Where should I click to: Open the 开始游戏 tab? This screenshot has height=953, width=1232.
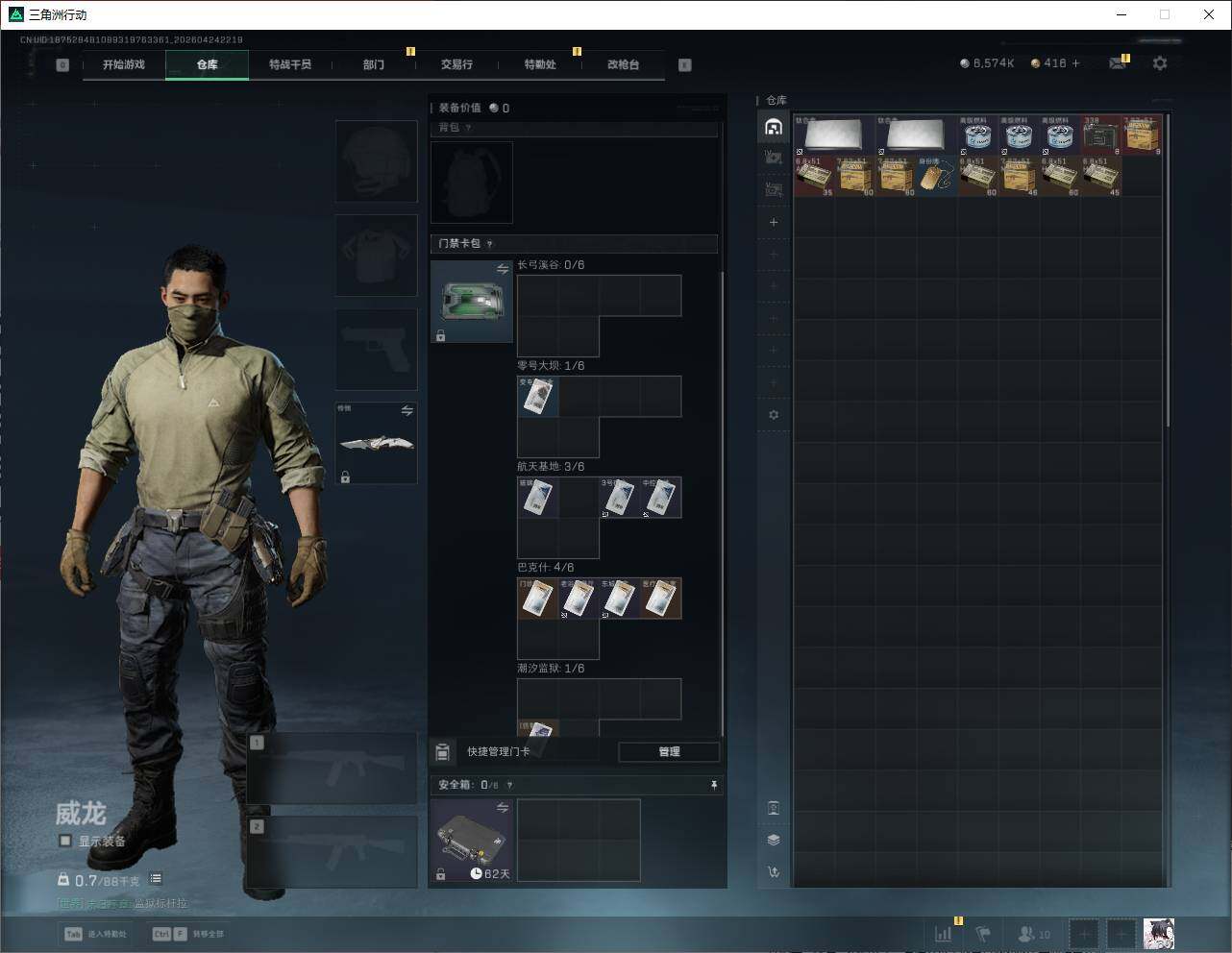click(x=124, y=64)
